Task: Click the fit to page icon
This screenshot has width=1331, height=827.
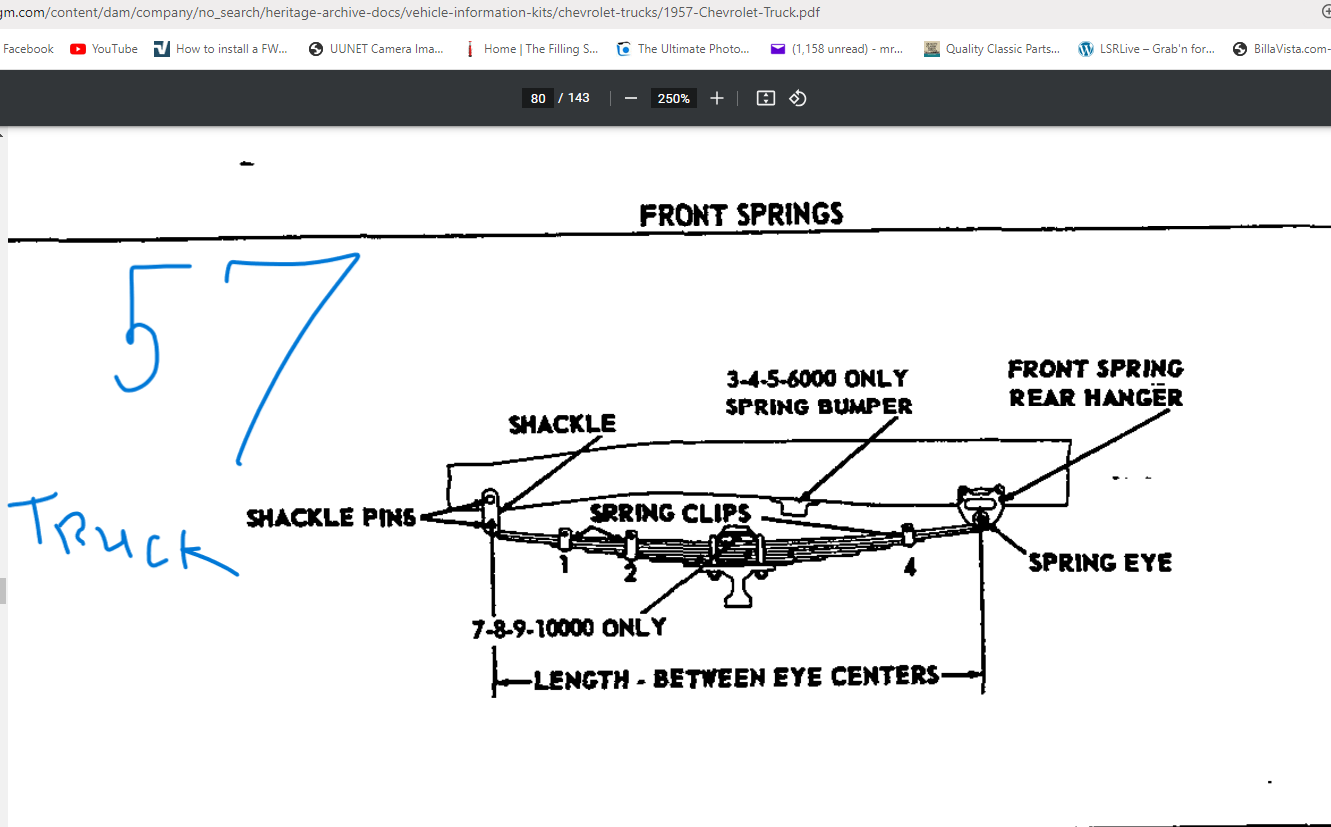Action: click(766, 98)
